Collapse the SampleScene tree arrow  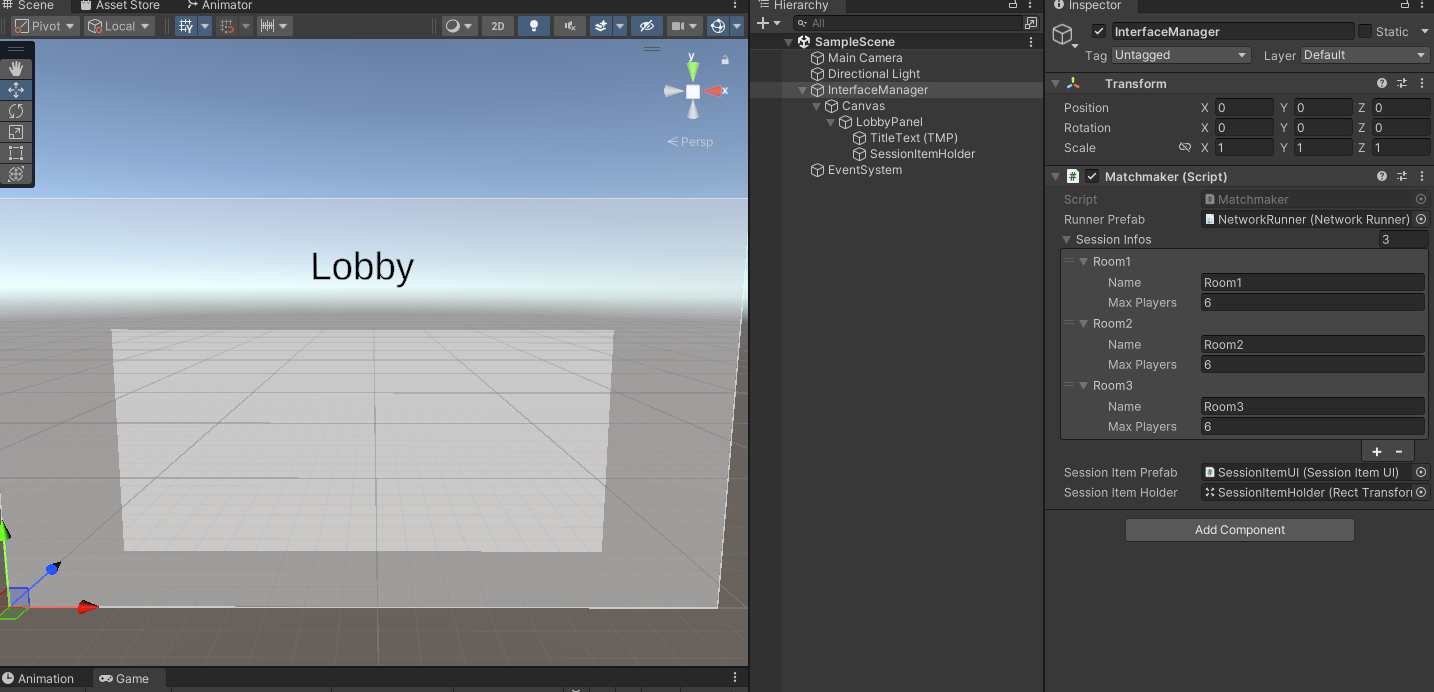click(789, 42)
